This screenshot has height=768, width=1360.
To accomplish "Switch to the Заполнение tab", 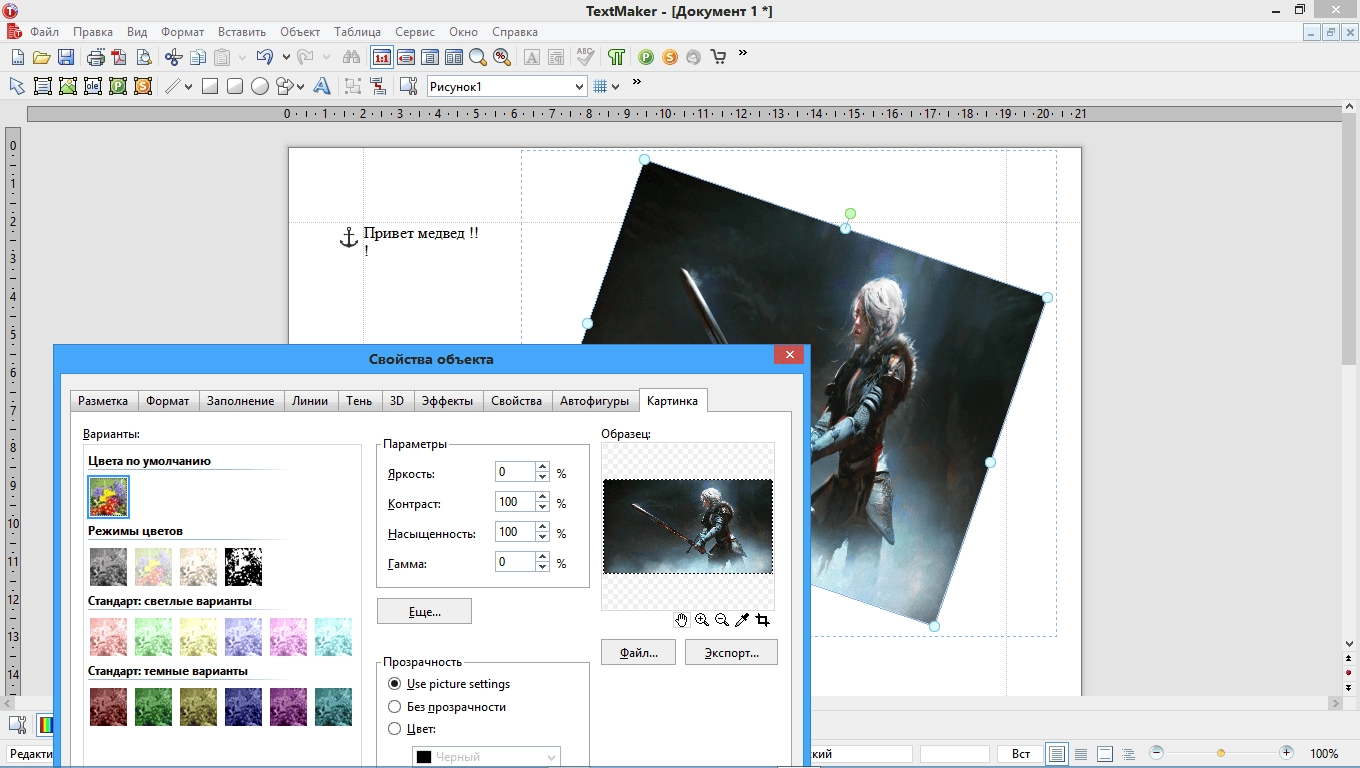I will tap(240, 401).
